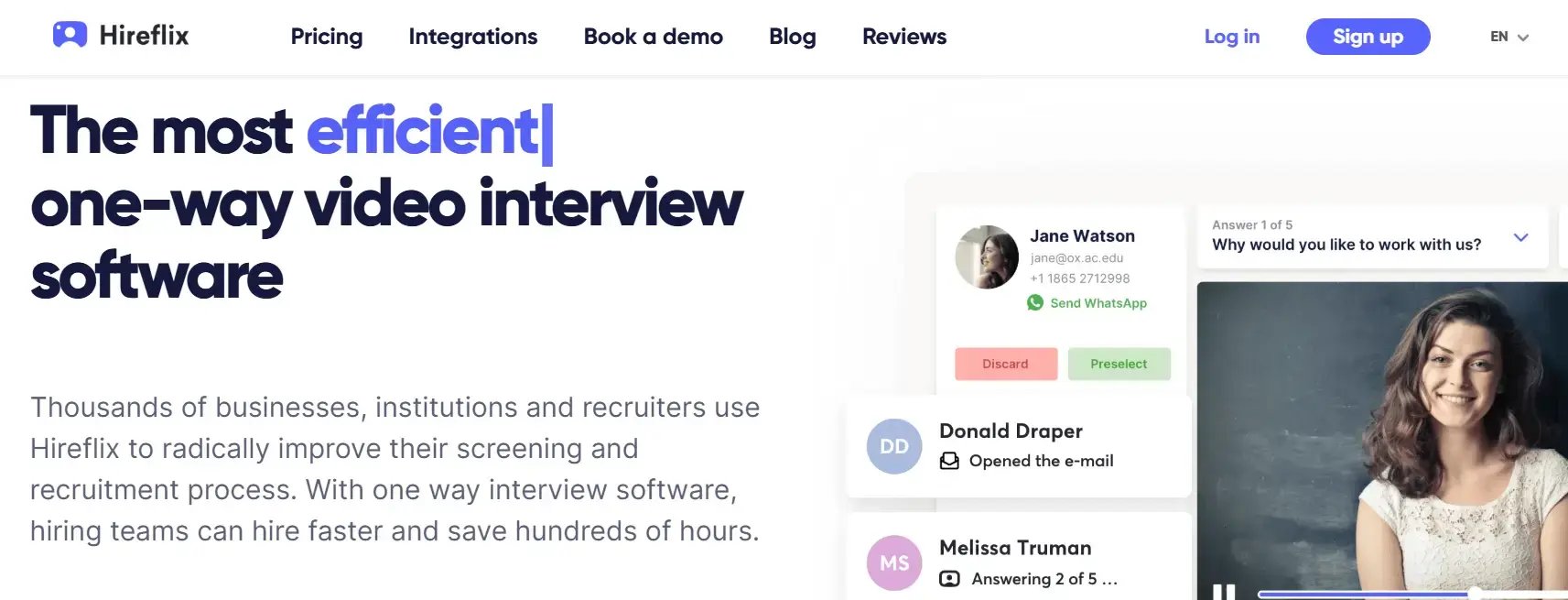The width and height of the screenshot is (1568, 600).
Task: Navigate to Reviews
Action: pos(904,37)
